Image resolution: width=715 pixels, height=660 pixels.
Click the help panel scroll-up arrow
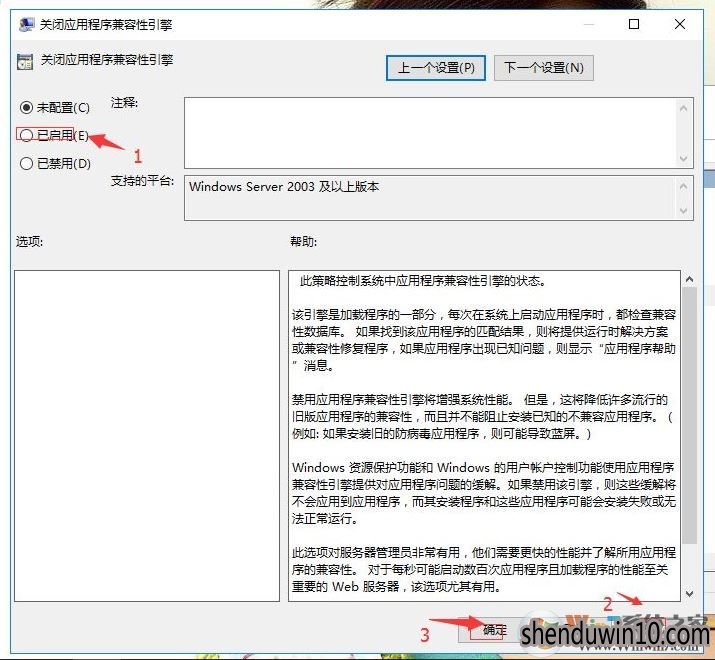(689, 279)
